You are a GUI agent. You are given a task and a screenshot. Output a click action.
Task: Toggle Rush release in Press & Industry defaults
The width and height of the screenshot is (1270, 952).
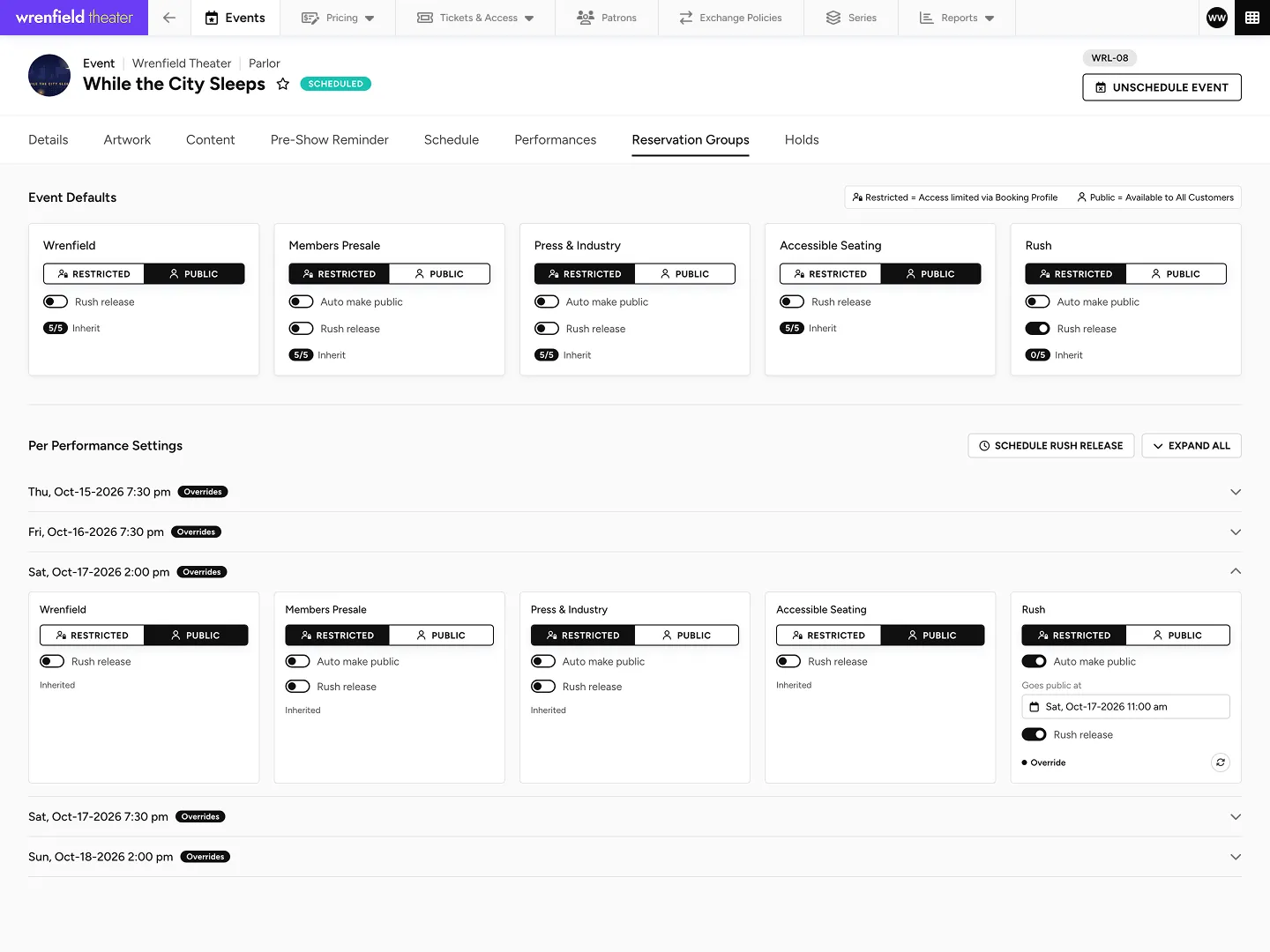pyautogui.click(x=547, y=329)
